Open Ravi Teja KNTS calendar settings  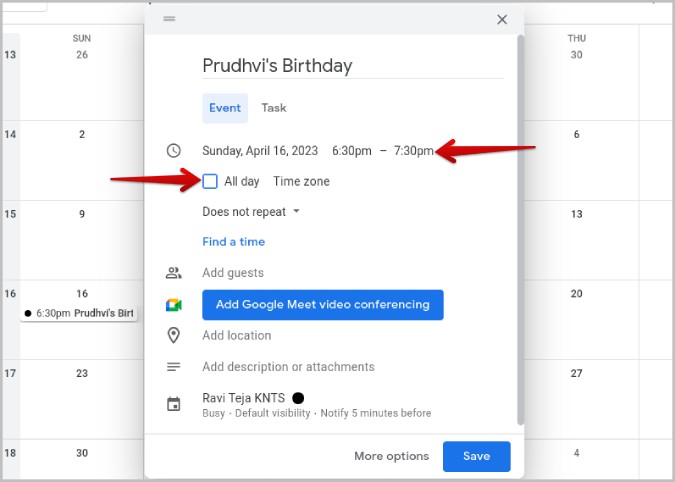[244, 398]
